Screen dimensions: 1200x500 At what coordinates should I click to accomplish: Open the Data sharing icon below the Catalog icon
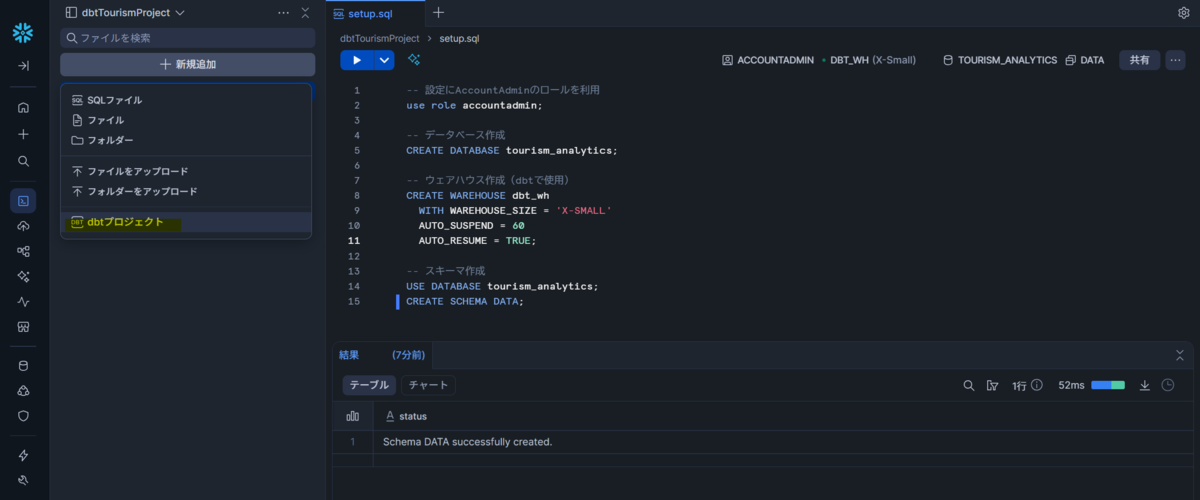click(x=23, y=390)
